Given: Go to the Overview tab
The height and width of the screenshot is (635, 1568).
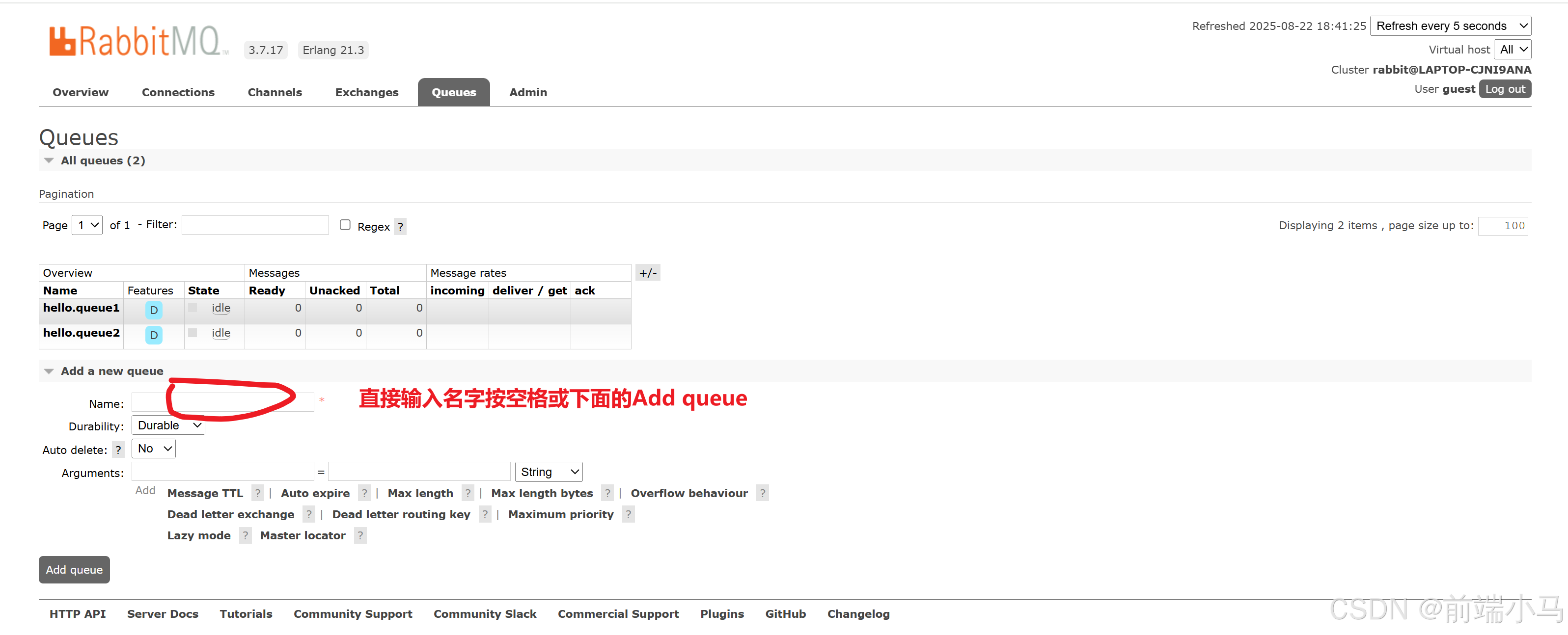Looking at the screenshot, I should (81, 92).
